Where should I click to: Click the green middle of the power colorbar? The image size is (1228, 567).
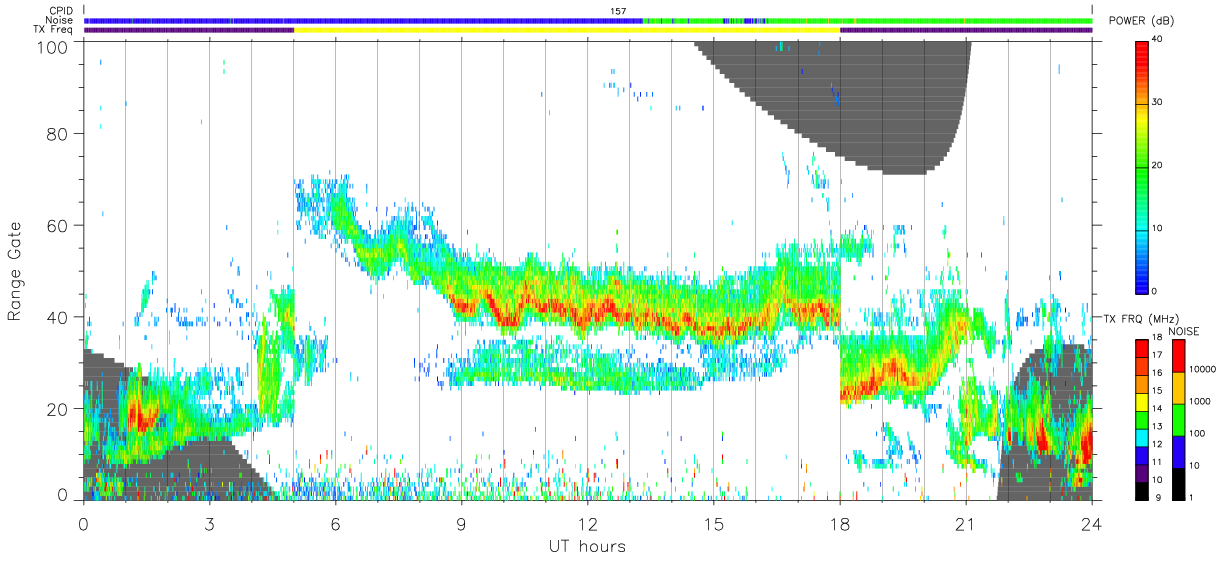coord(1141,165)
